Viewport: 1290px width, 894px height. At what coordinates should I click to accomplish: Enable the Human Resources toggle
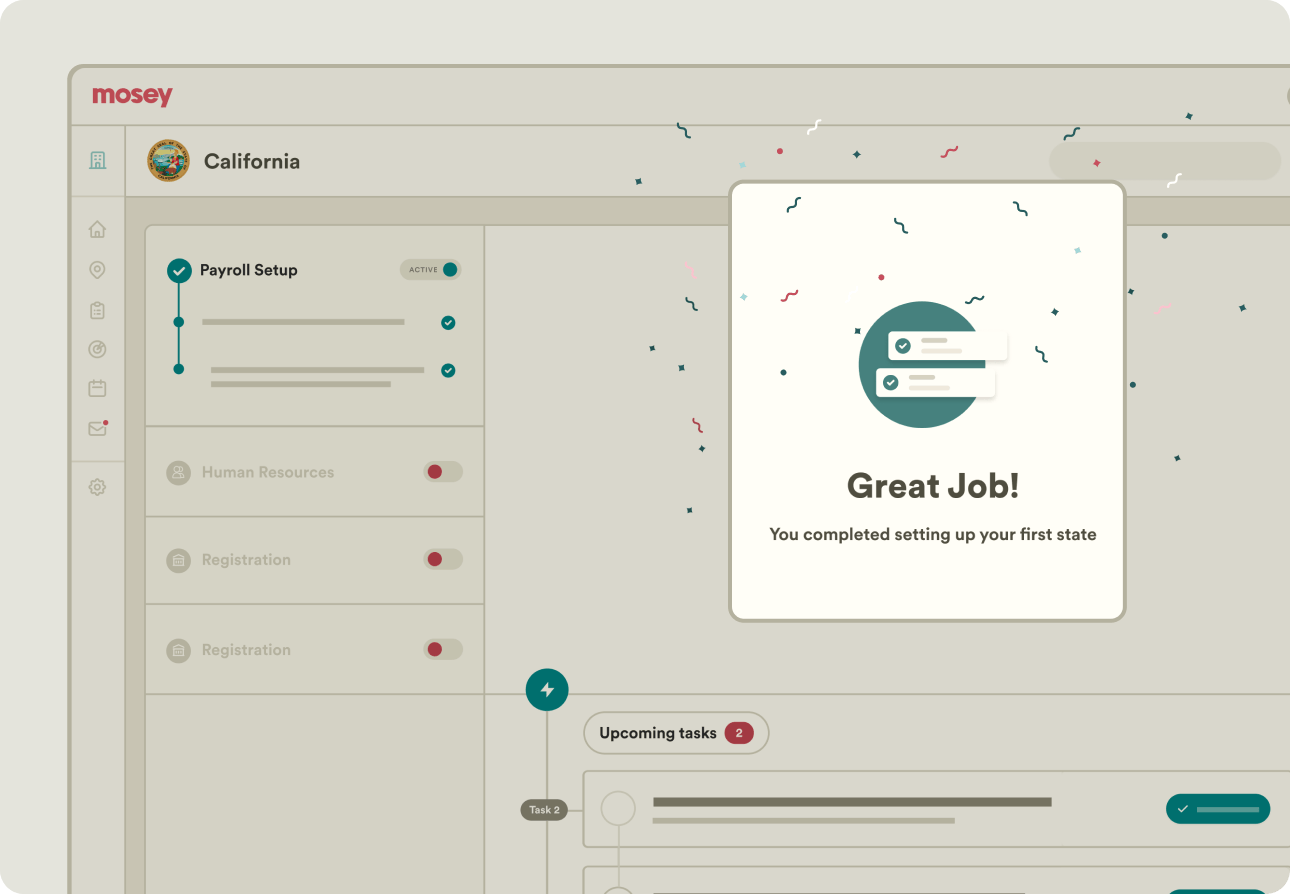click(442, 472)
